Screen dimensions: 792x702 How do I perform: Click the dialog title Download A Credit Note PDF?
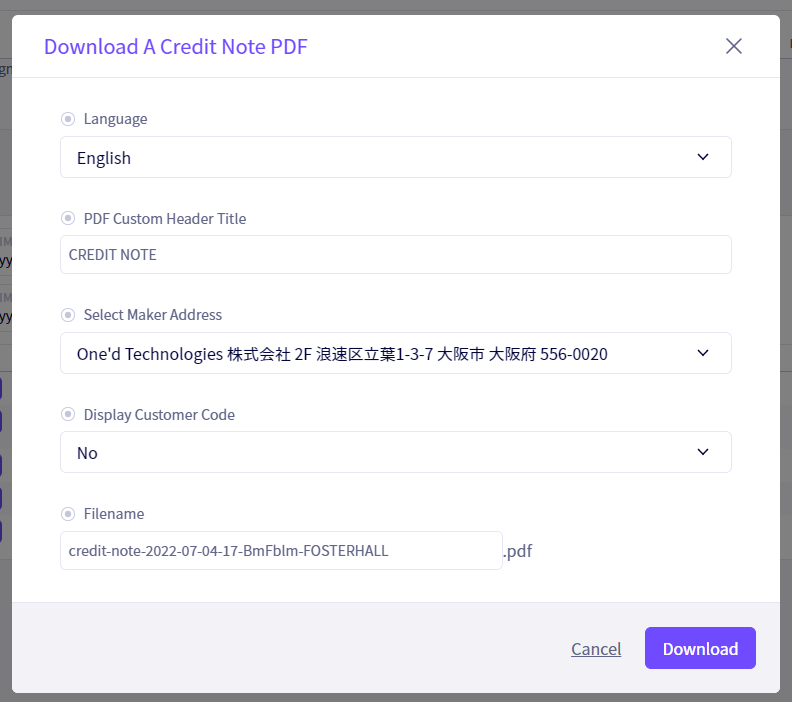click(176, 46)
